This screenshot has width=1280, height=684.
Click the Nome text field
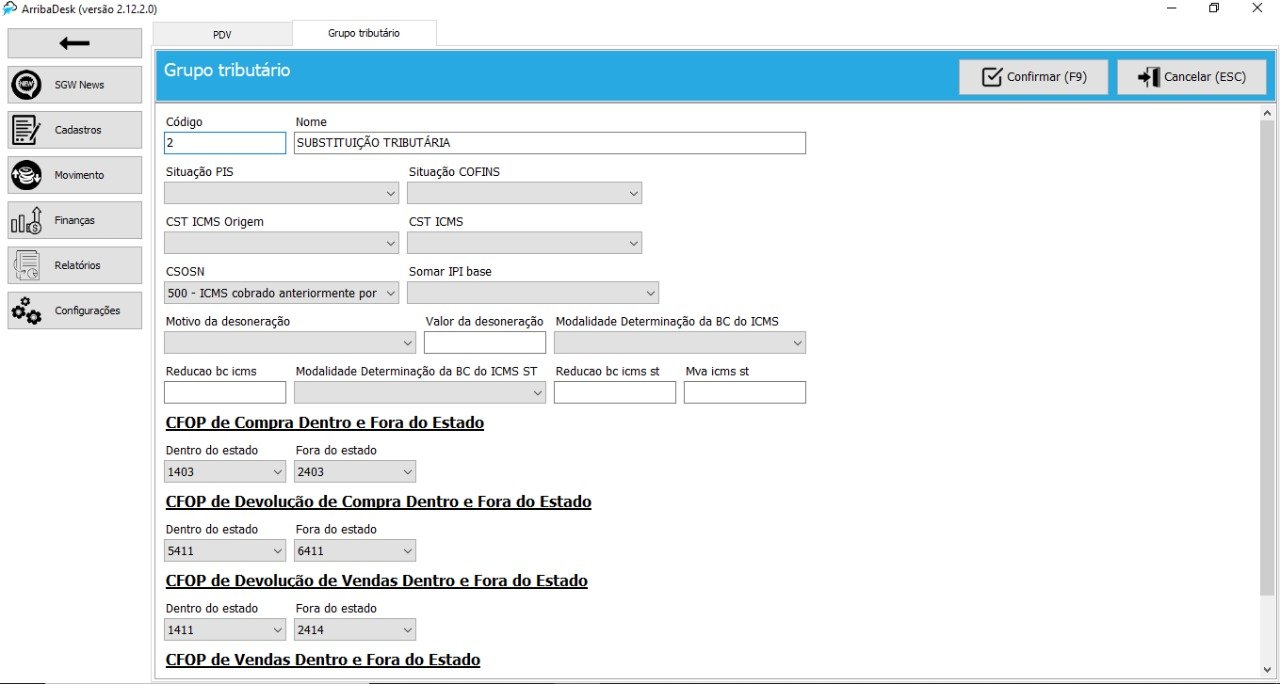point(550,143)
